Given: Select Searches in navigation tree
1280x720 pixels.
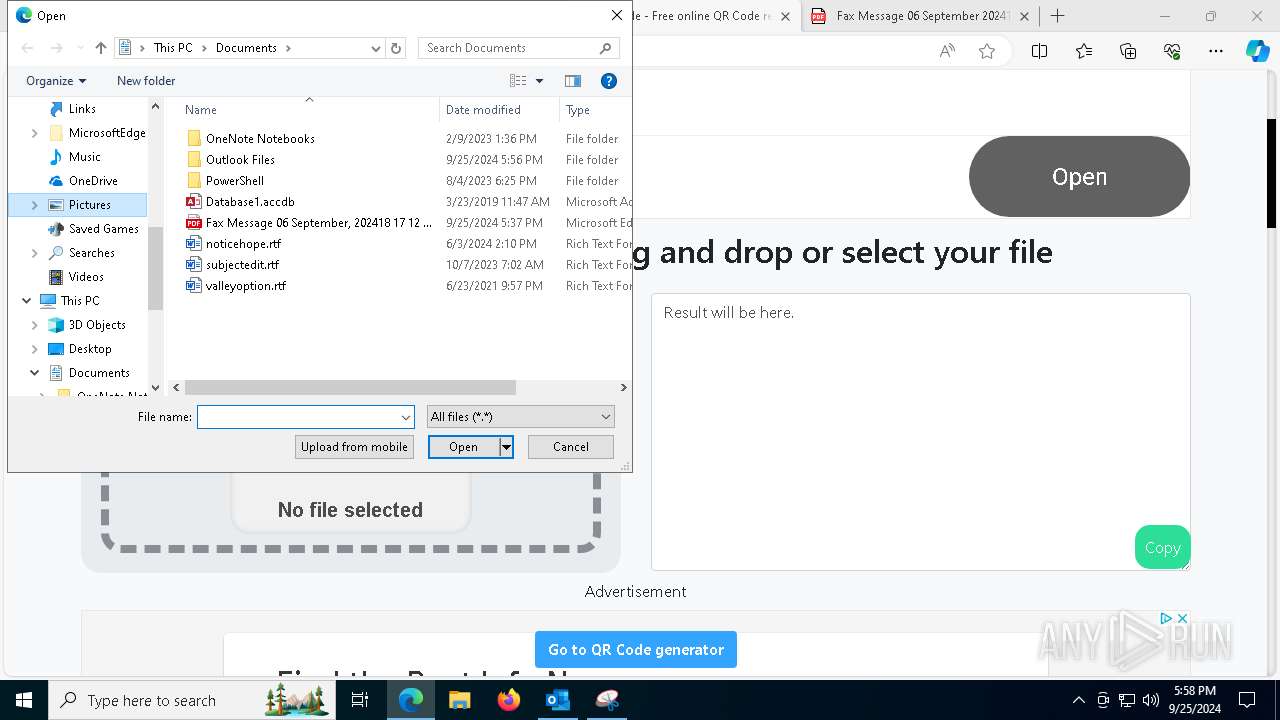Looking at the screenshot, I should [91, 253].
